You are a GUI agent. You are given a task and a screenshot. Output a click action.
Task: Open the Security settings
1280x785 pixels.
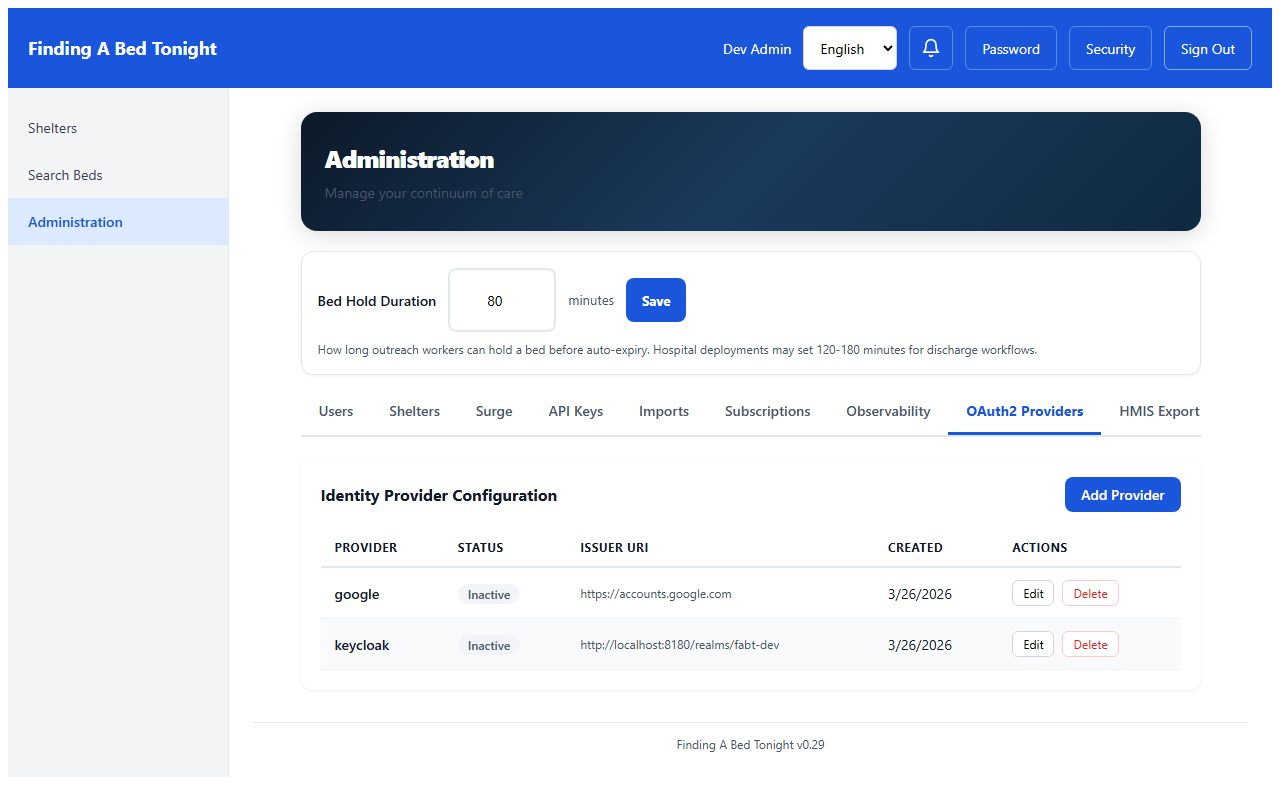(1110, 47)
